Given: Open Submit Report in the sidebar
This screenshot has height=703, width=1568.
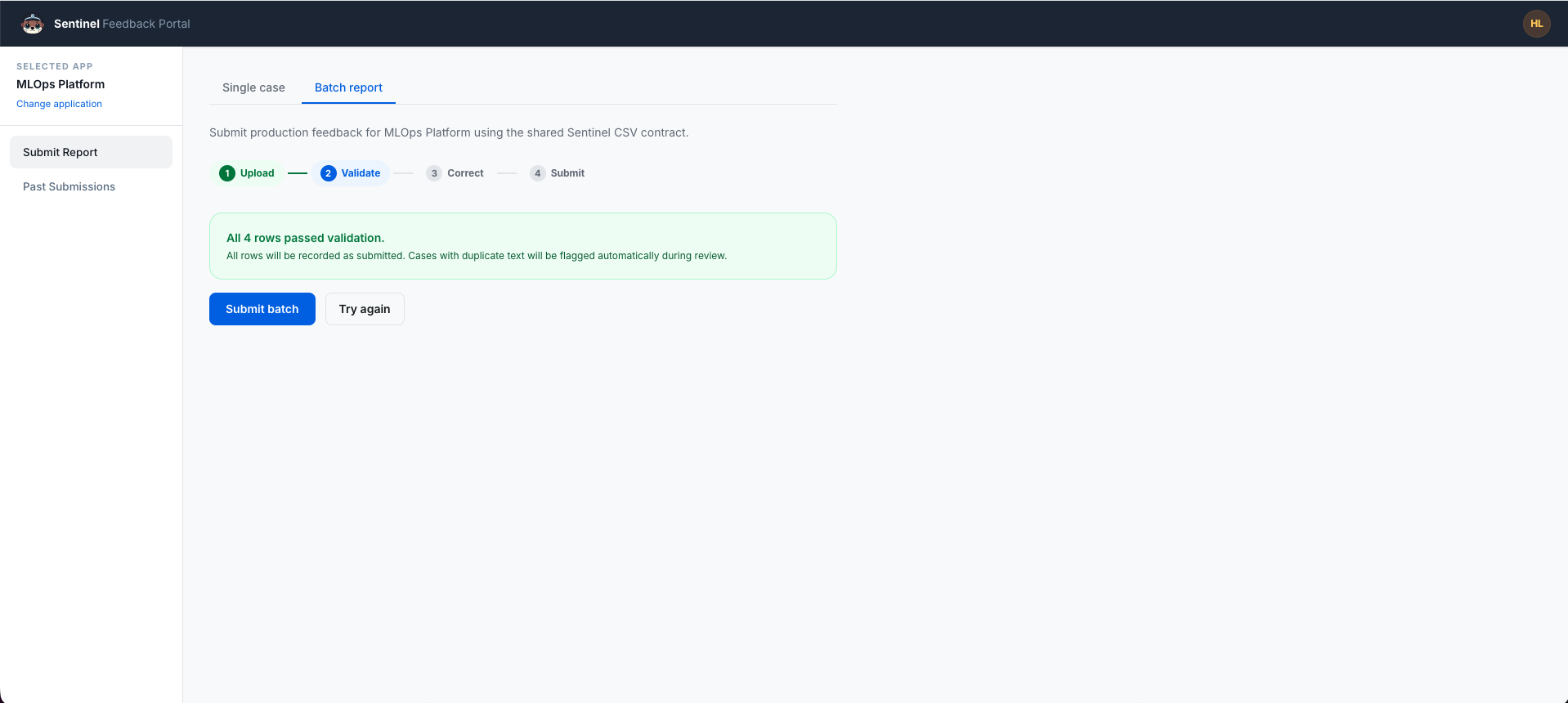Looking at the screenshot, I should pyautogui.click(x=91, y=152).
